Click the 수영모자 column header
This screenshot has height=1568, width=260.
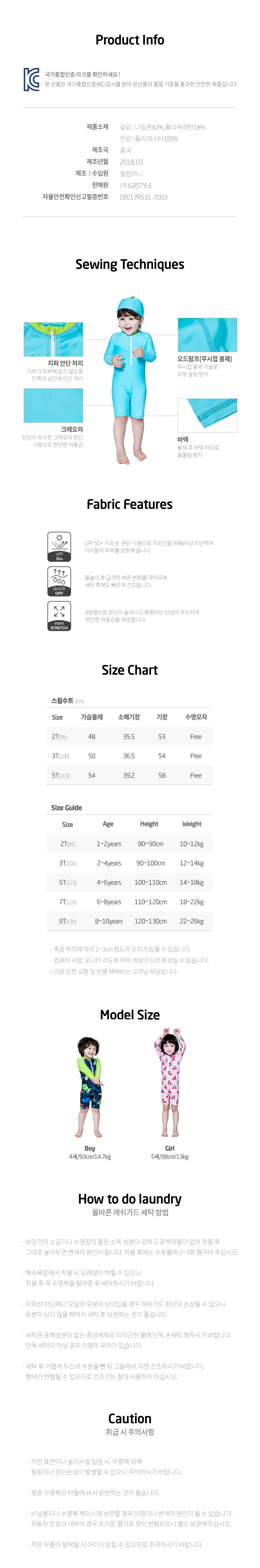tap(196, 717)
